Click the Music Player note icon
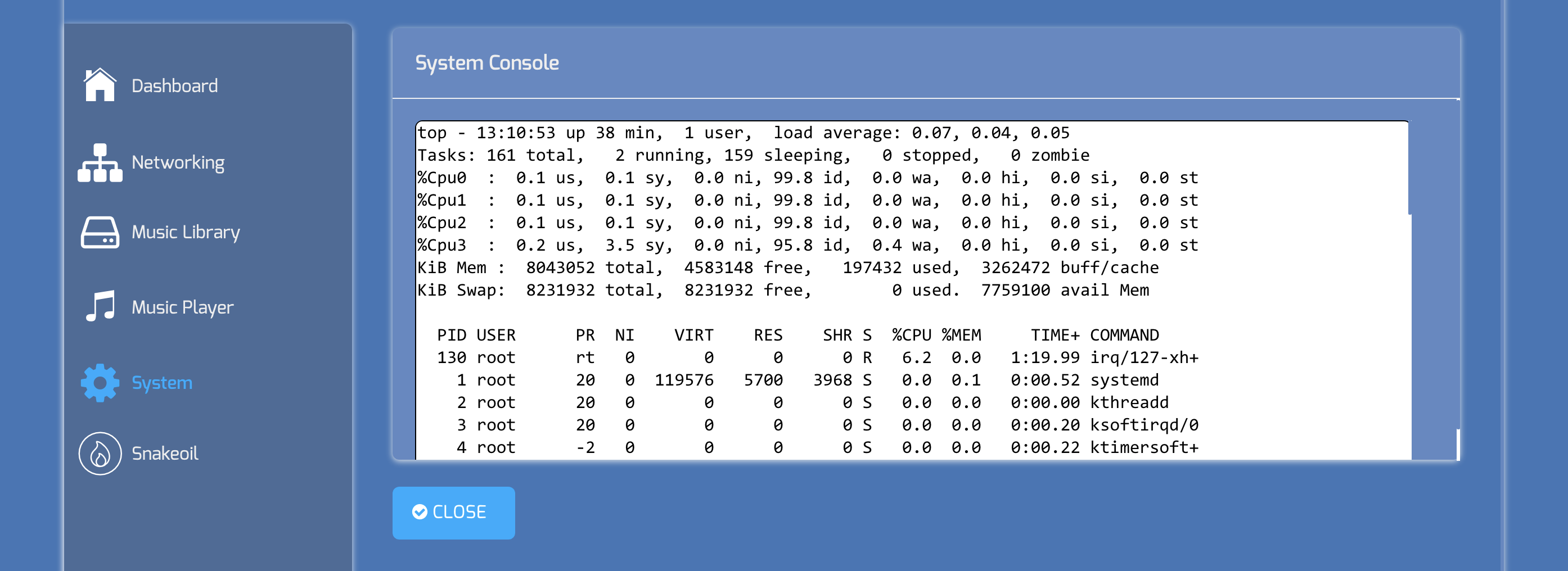 (100, 306)
